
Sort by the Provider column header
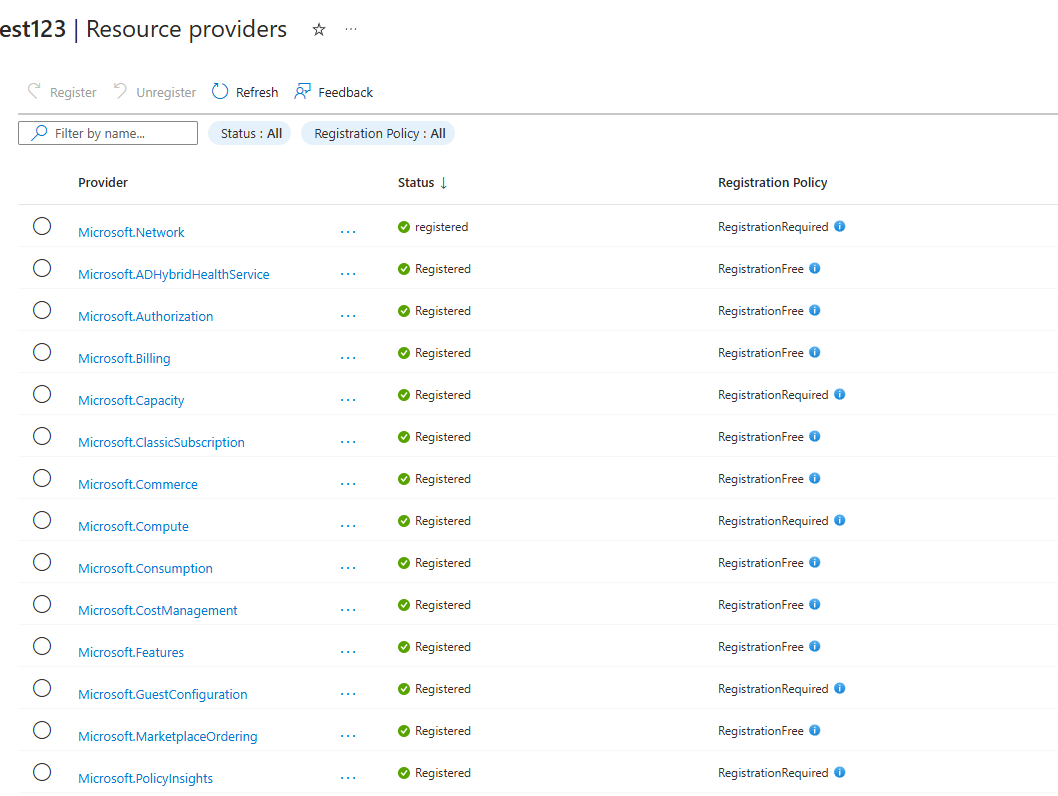click(103, 183)
